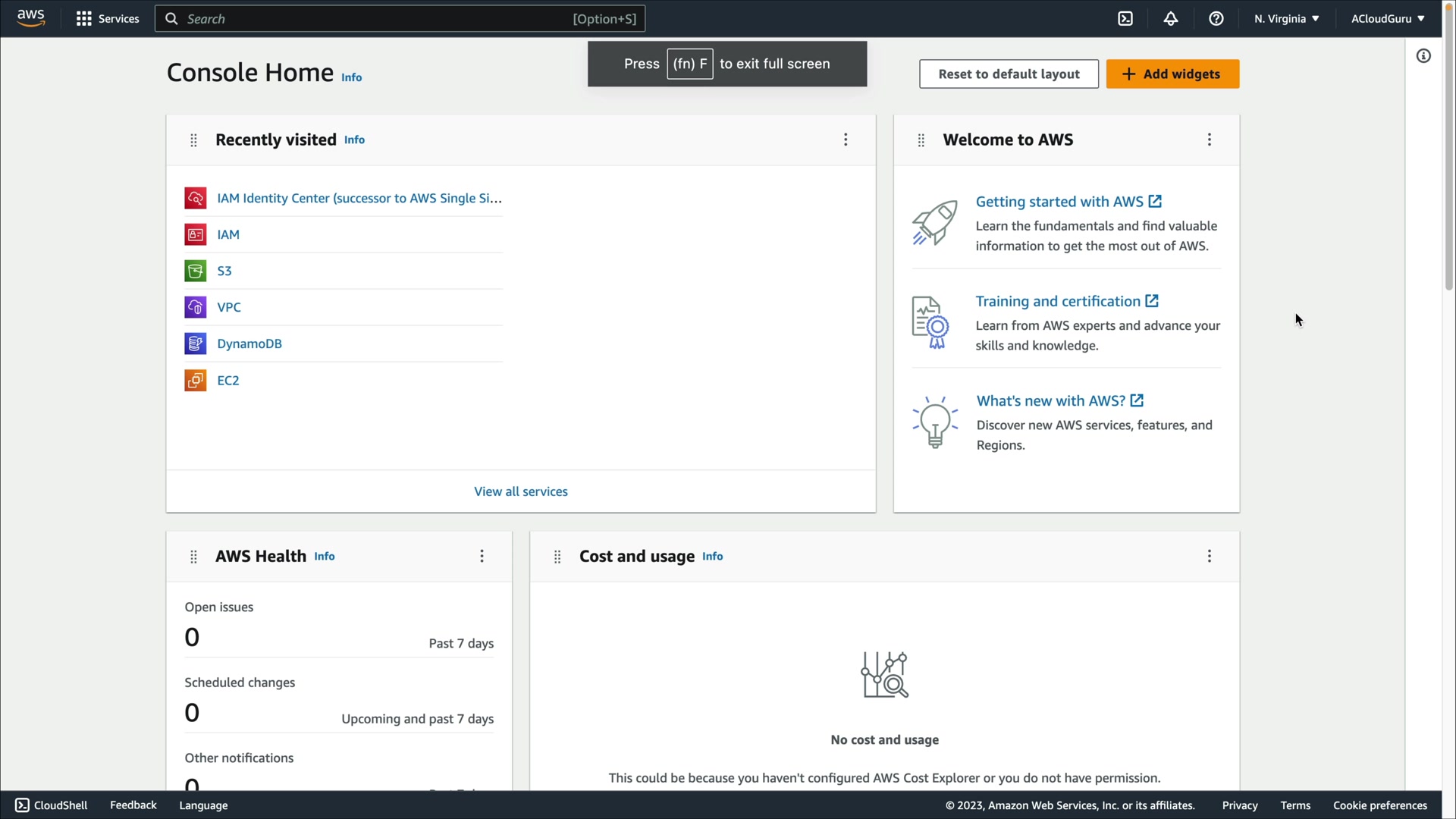Open the ACloudGuru account dropdown
This screenshot has width=1456, height=819.
pos(1387,19)
